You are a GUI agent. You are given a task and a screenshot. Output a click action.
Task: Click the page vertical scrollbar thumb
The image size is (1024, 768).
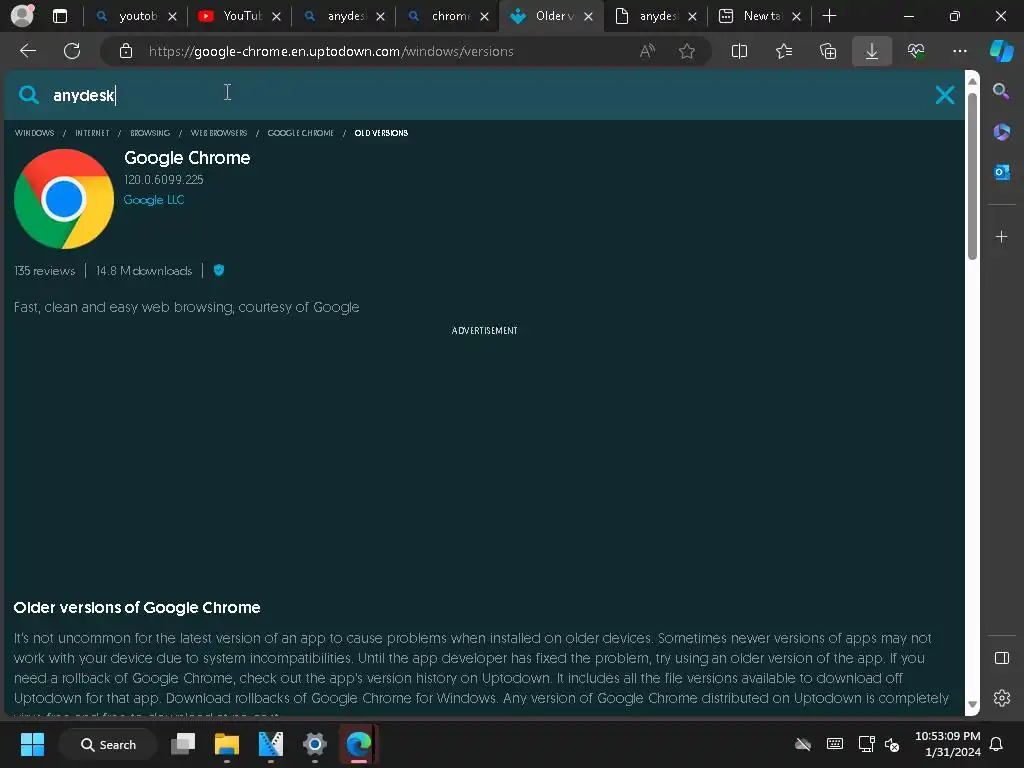[972, 176]
